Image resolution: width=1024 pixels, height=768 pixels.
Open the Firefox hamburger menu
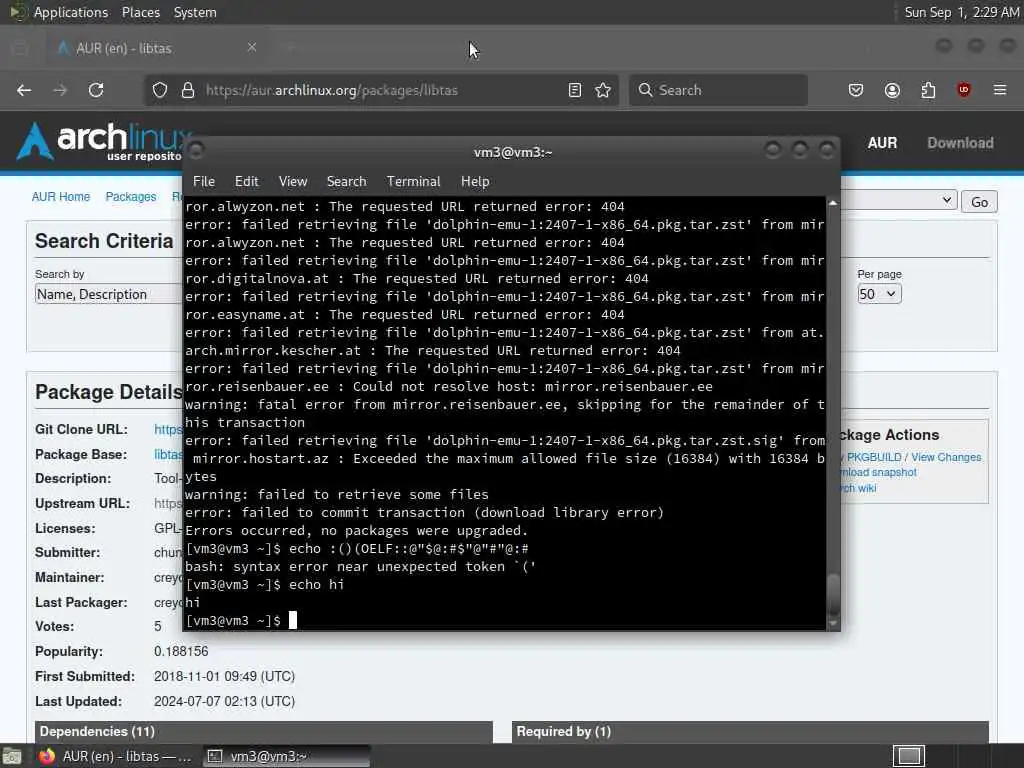coord(1000,90)
